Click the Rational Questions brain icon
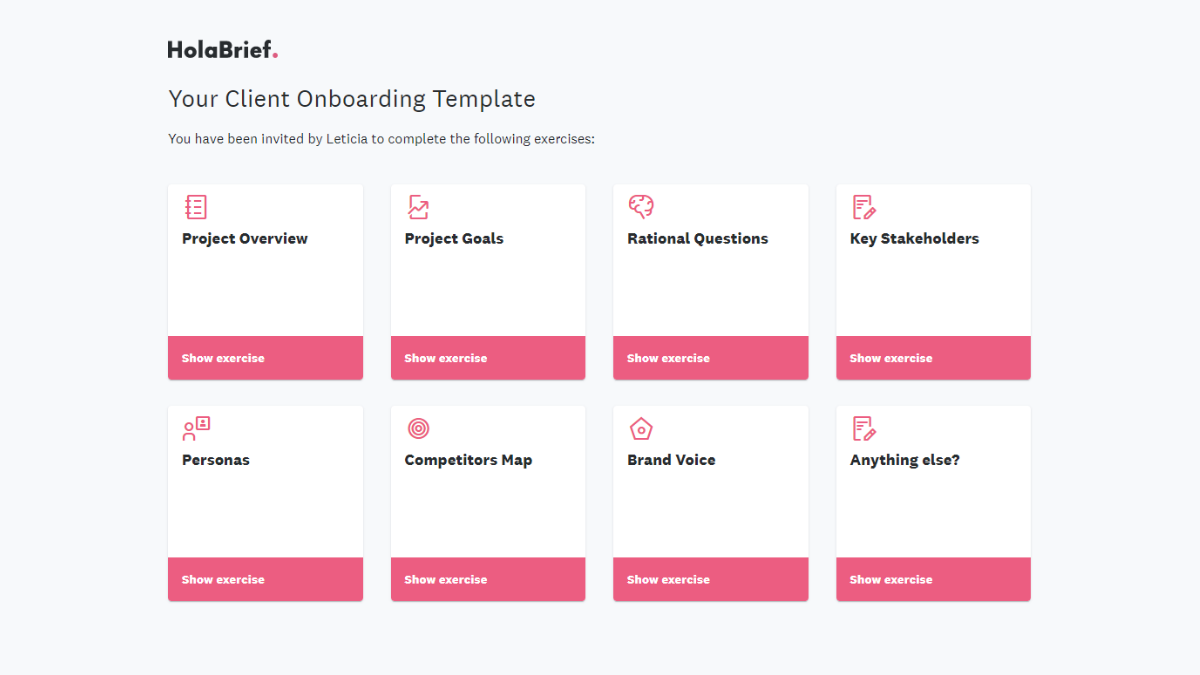The image size is (1200, 675). [641, 206]
